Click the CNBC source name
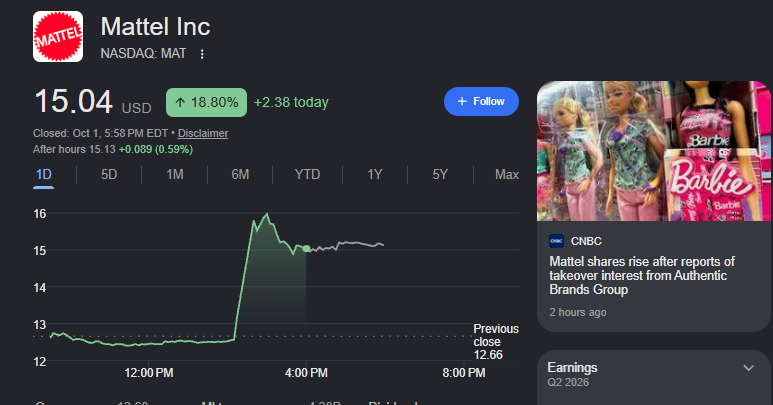The width and height of the screenshot is (773, 405). 586,241
